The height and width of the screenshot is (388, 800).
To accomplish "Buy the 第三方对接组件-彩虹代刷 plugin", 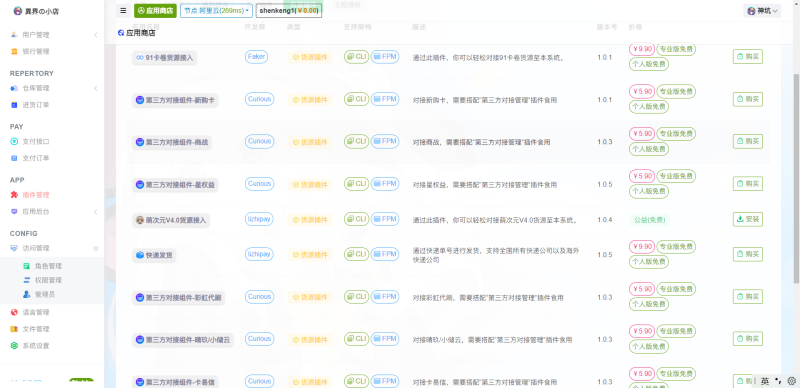I will point(748,297).
